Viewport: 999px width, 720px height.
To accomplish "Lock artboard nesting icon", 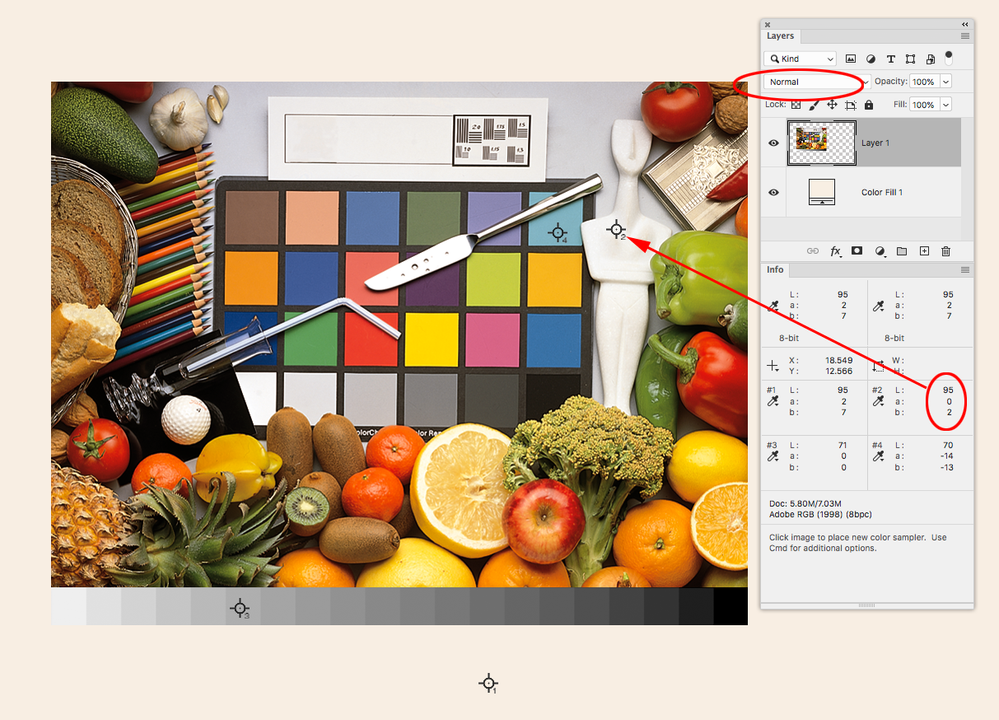I will tap(851, 105).
